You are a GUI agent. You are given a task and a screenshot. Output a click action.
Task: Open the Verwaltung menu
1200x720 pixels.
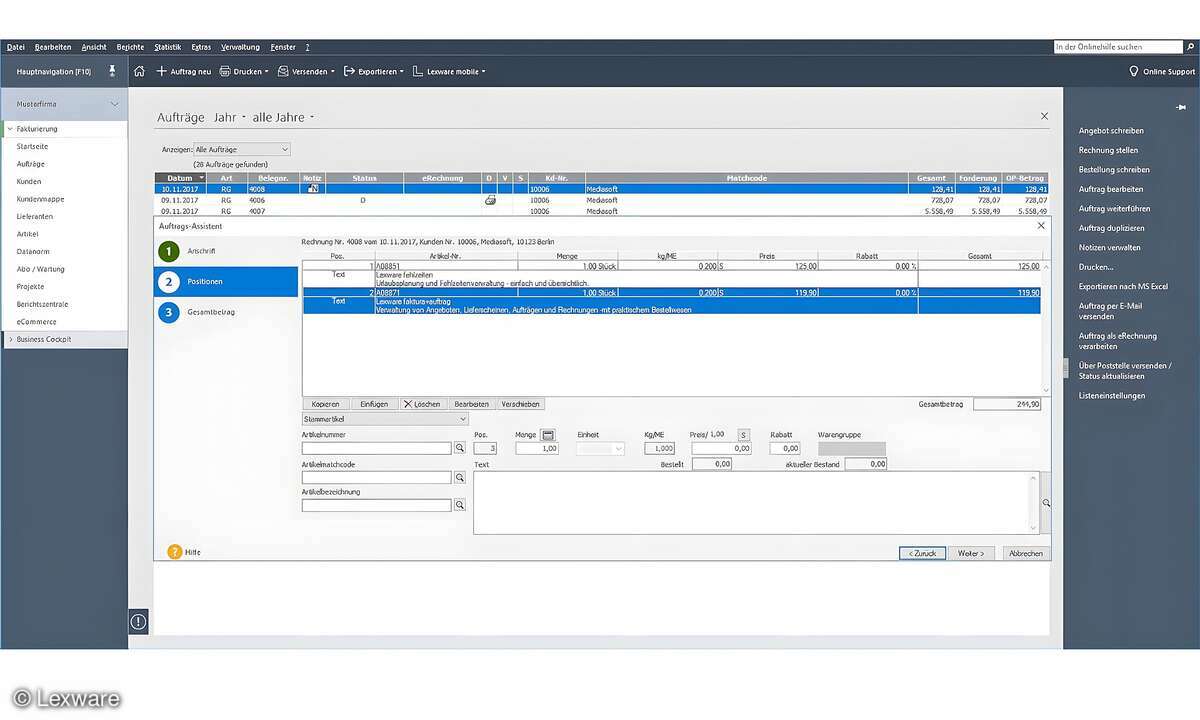pos(240,47)
